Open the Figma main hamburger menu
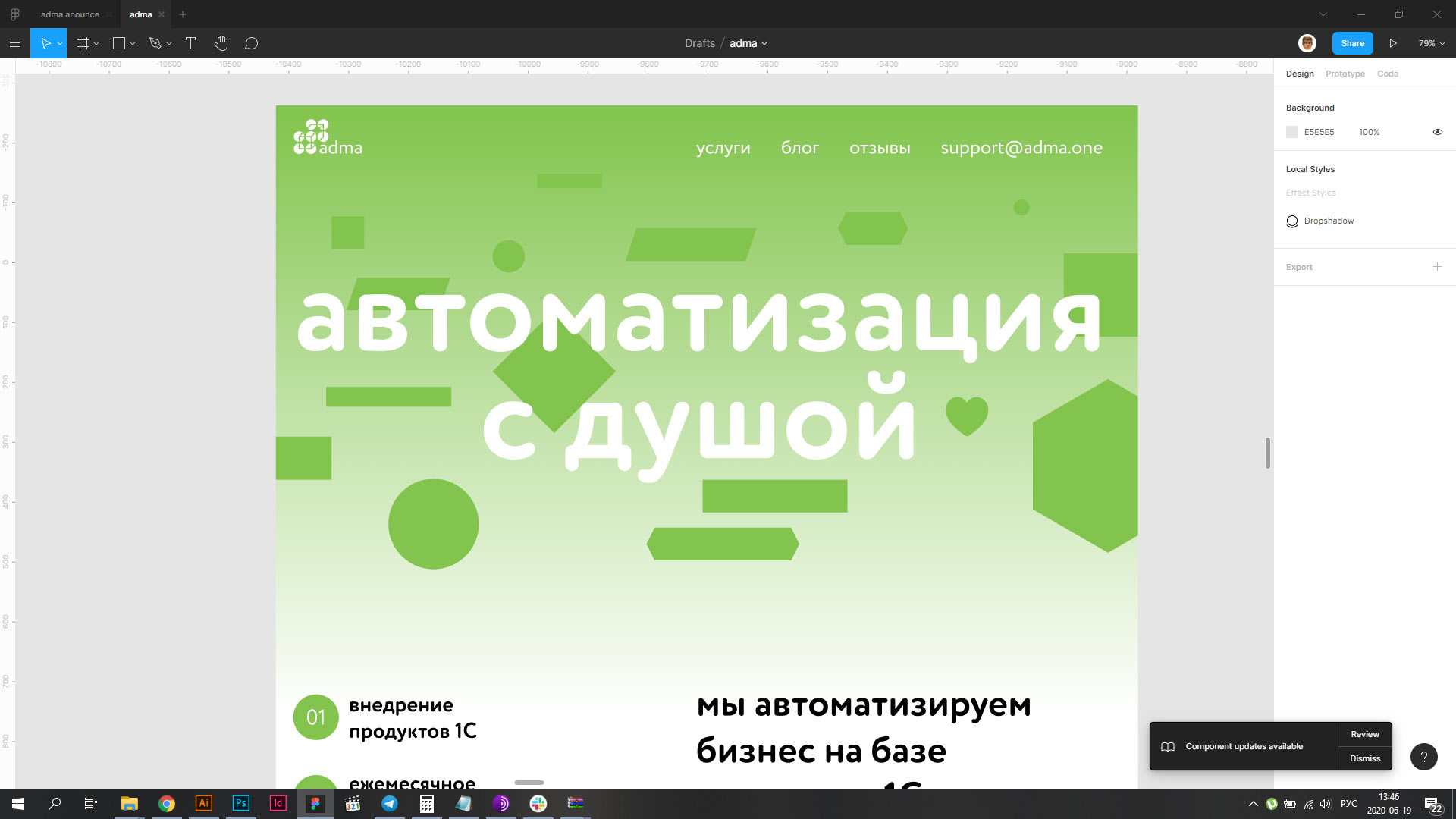Viewport: 1456px width, 819px height. 14,43
